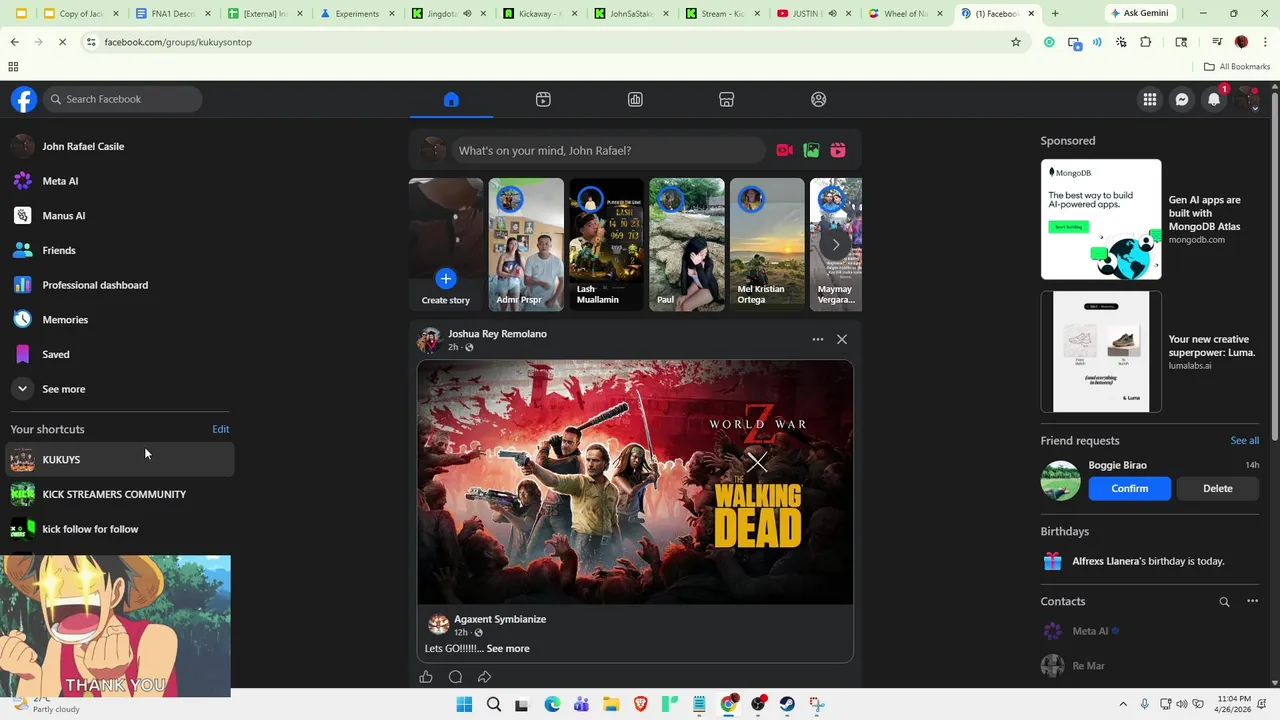
Task: Add Photo/video from composer icon
Action: (x=811, y=150)
